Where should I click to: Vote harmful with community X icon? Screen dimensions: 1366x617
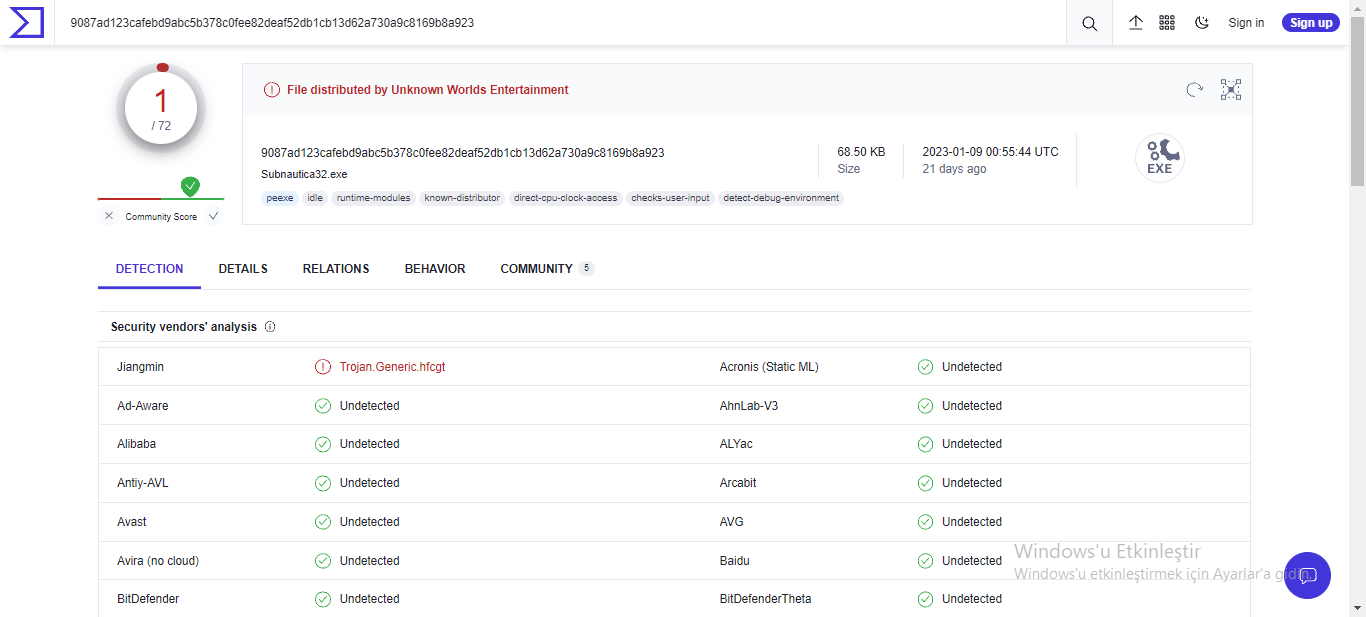(x=109, y=216)
